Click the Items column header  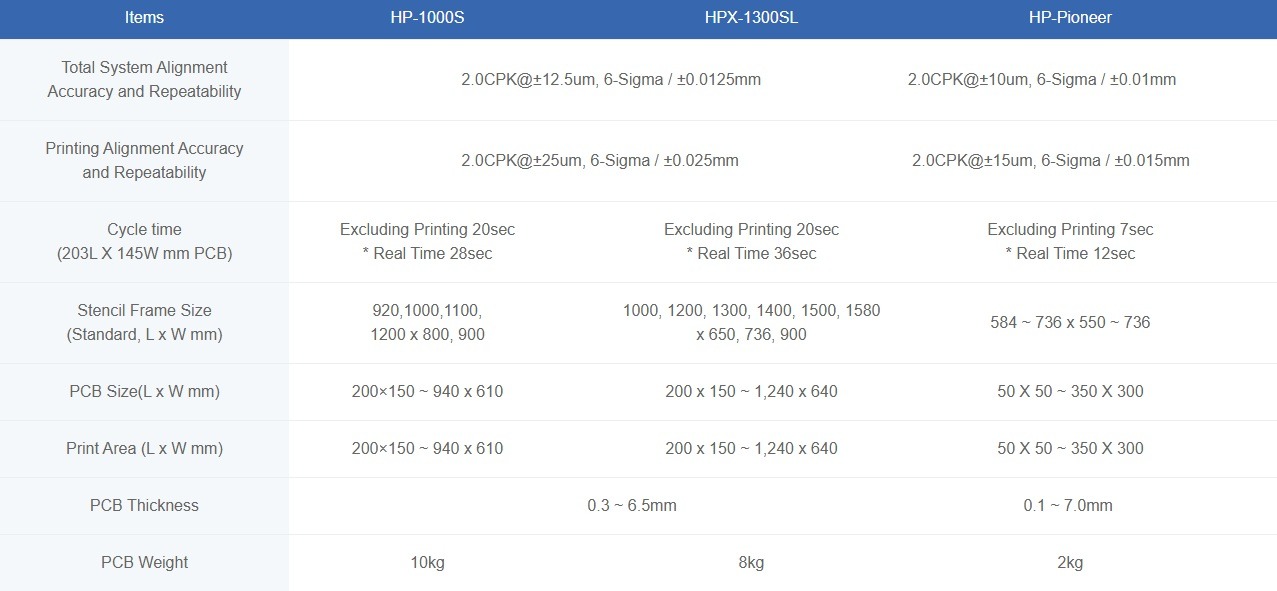[x=144, y=18]
